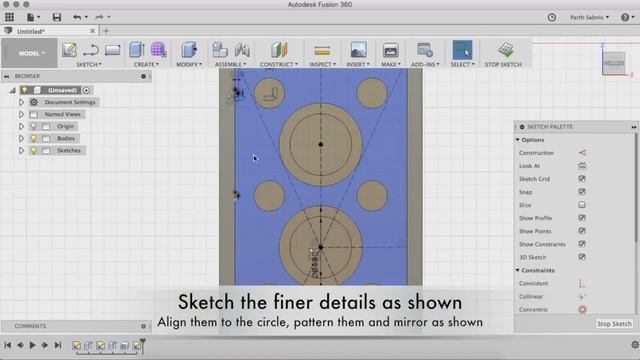Toggle the Show Constraints checkbox

582,244
